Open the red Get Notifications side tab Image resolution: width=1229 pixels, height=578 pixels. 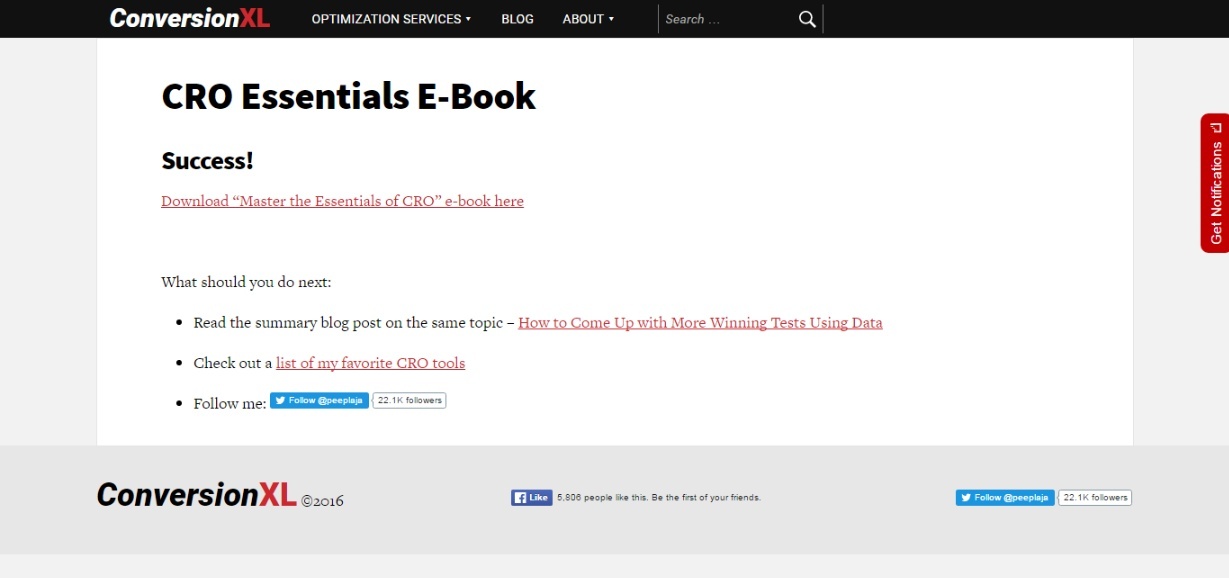click(1215, 183)
